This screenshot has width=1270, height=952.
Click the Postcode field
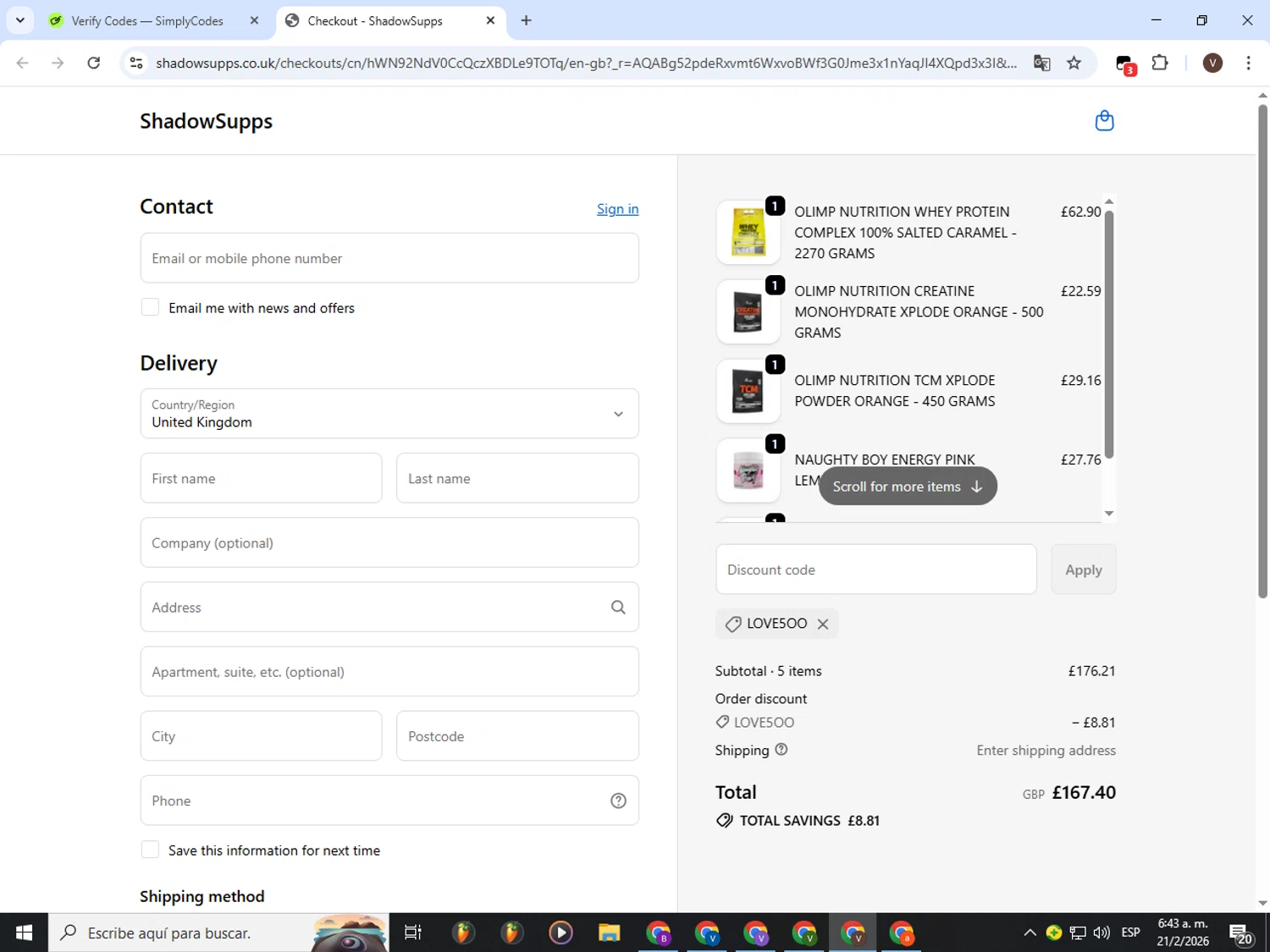[517, 735]
